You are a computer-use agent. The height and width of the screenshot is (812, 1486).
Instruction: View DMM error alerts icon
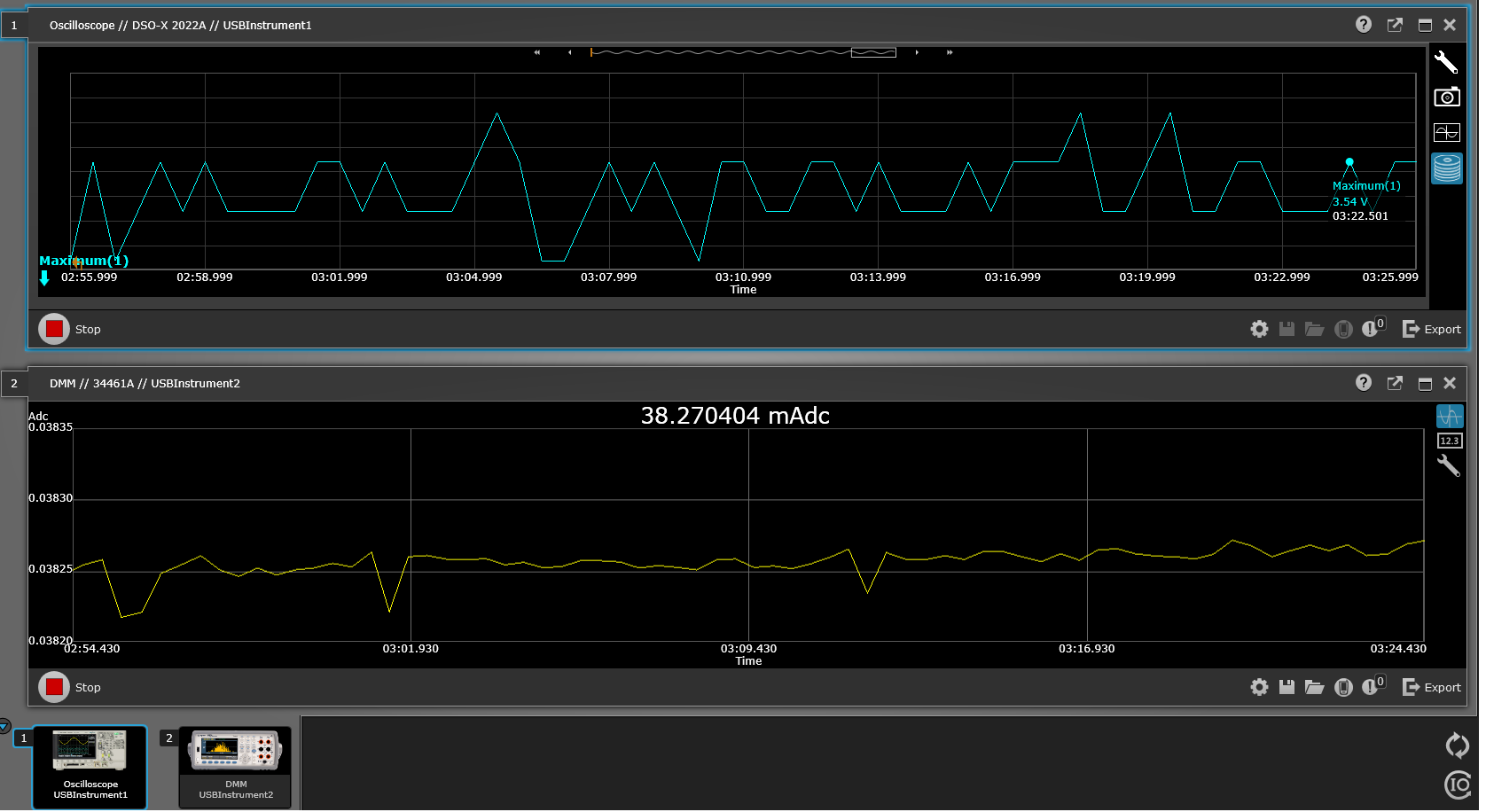(1373, 685)
